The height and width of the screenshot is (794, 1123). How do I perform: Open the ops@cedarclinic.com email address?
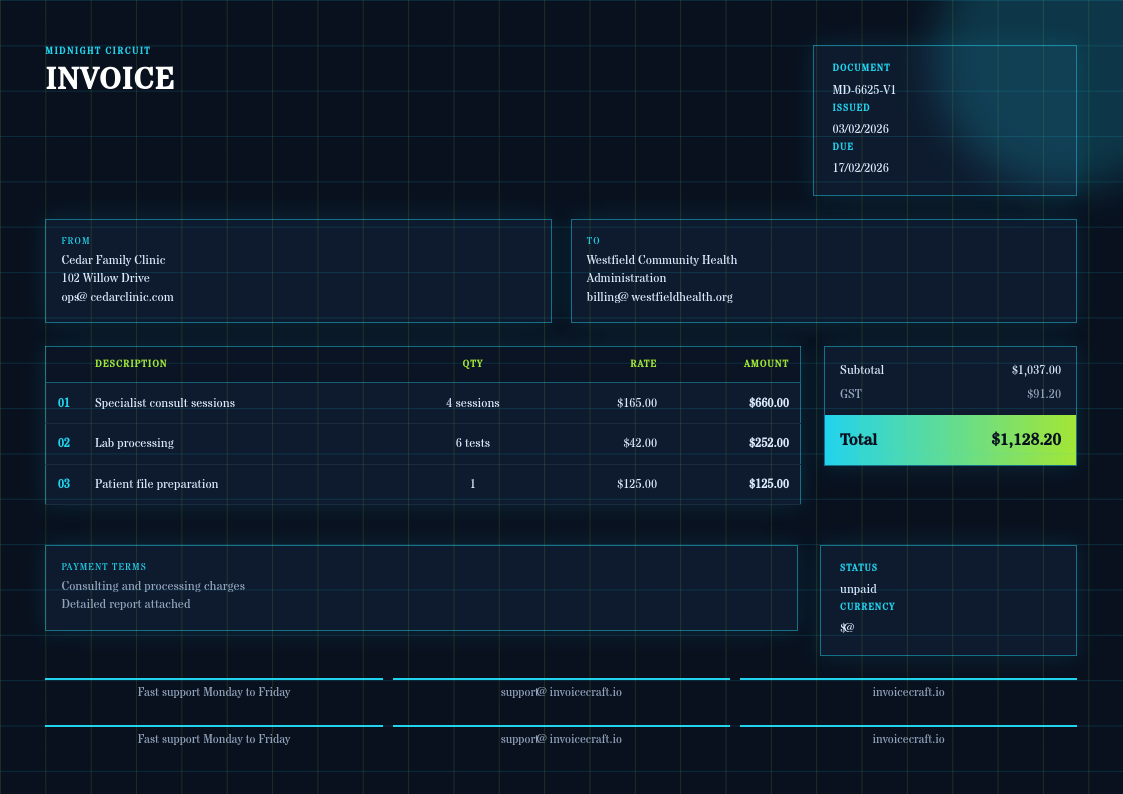click(117, 296)
